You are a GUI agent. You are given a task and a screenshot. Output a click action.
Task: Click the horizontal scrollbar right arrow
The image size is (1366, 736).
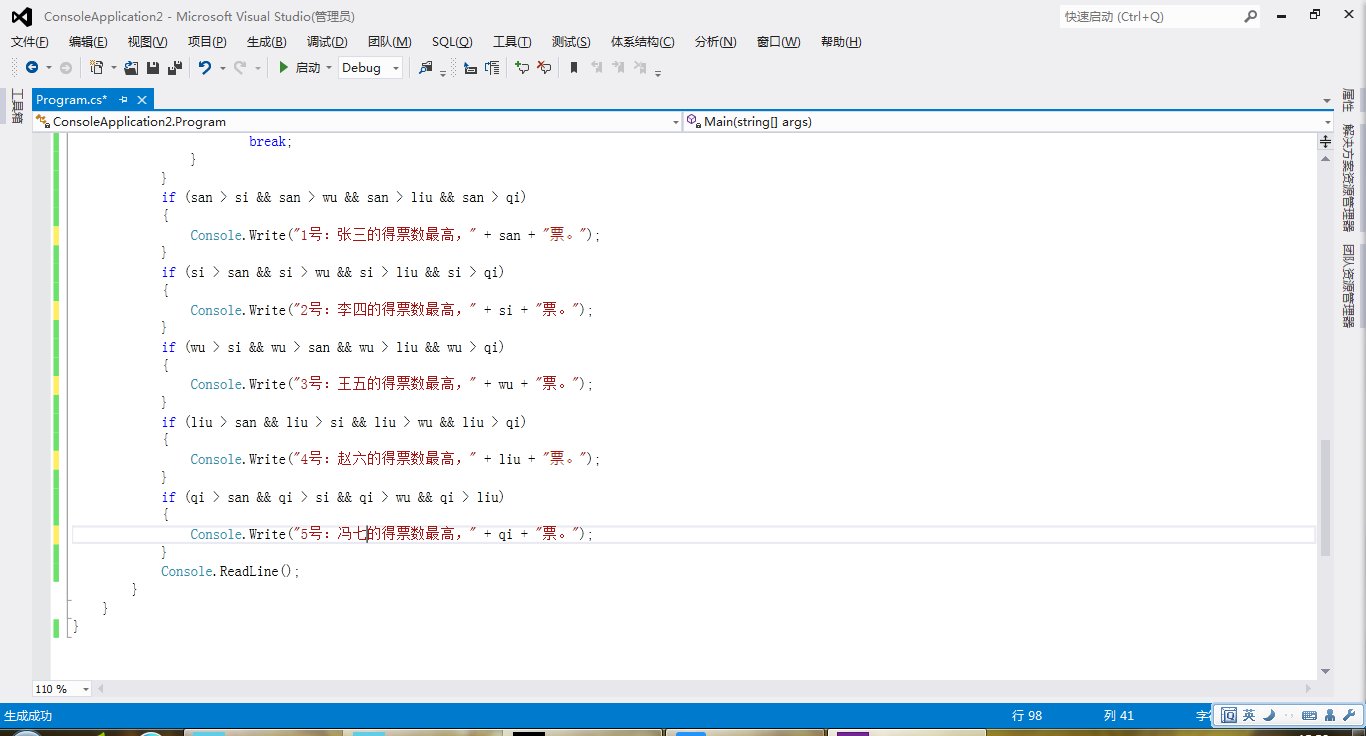(1309, 689)
